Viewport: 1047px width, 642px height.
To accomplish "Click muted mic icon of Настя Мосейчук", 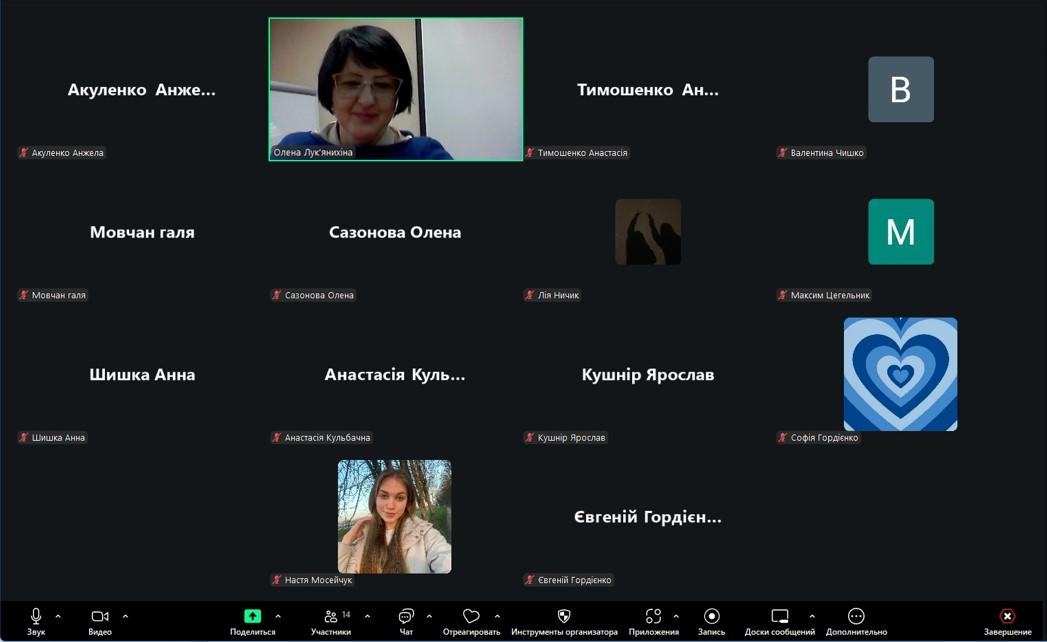I will 277,580.
